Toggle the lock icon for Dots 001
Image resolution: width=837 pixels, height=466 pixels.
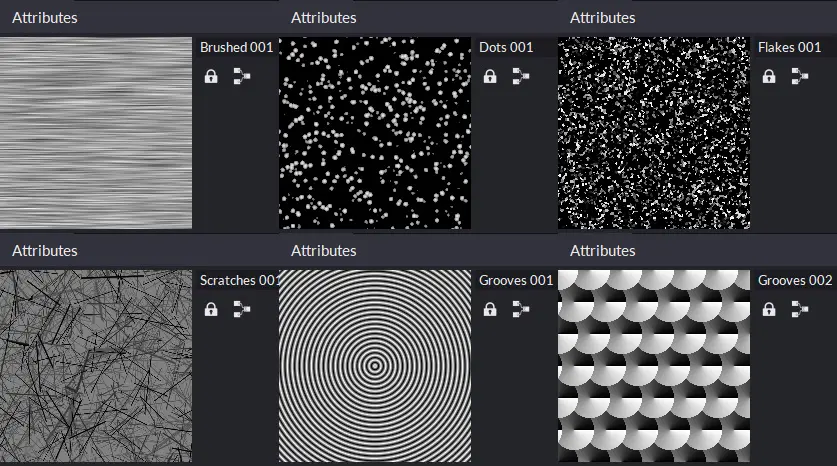(x=490, y=76)
